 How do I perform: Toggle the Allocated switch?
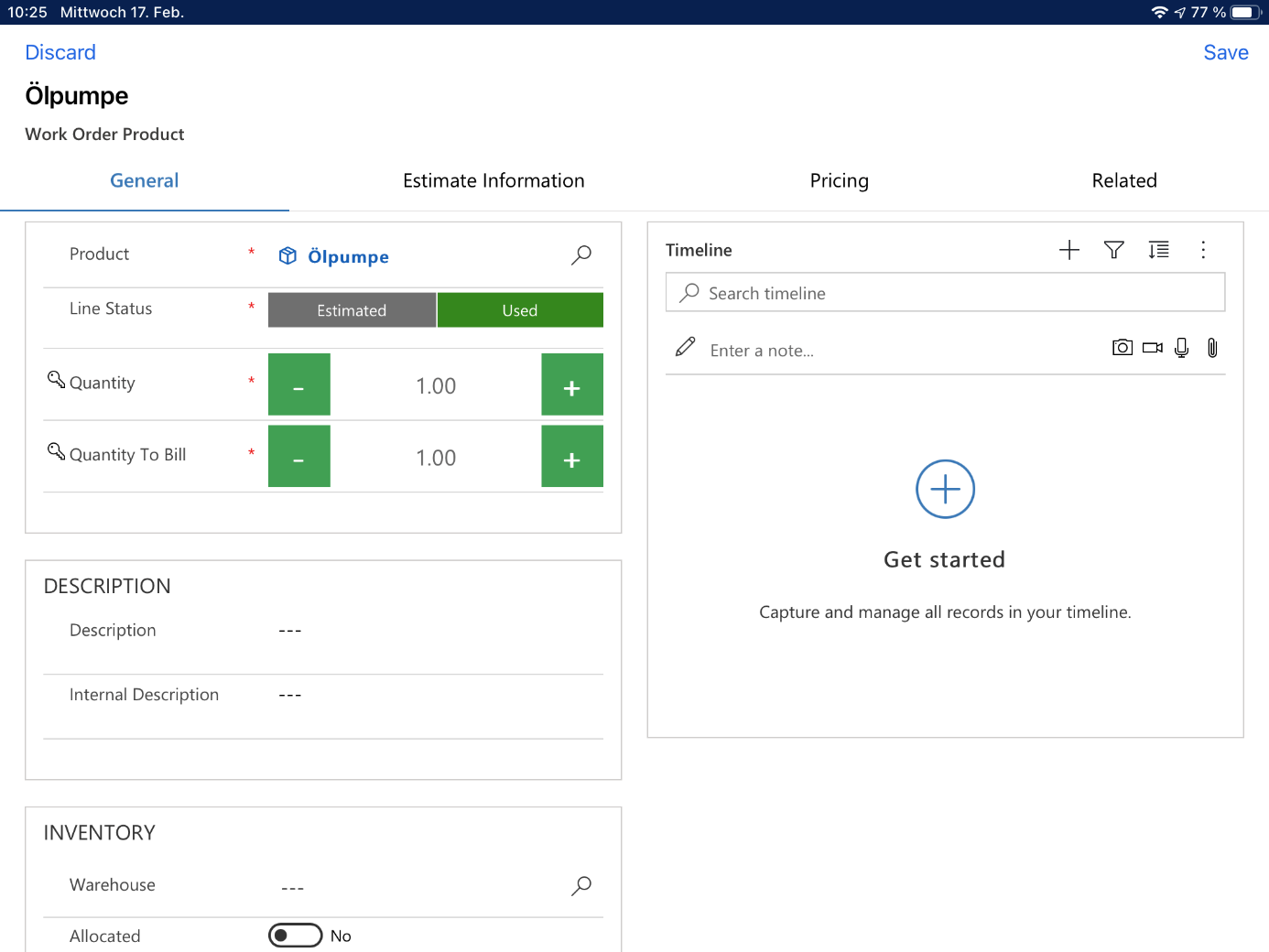[x=295, y=935]
